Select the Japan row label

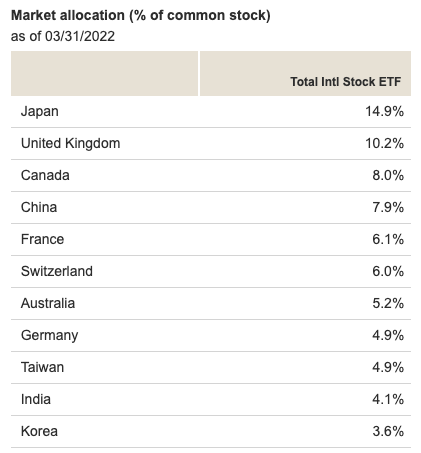(40, 111)
